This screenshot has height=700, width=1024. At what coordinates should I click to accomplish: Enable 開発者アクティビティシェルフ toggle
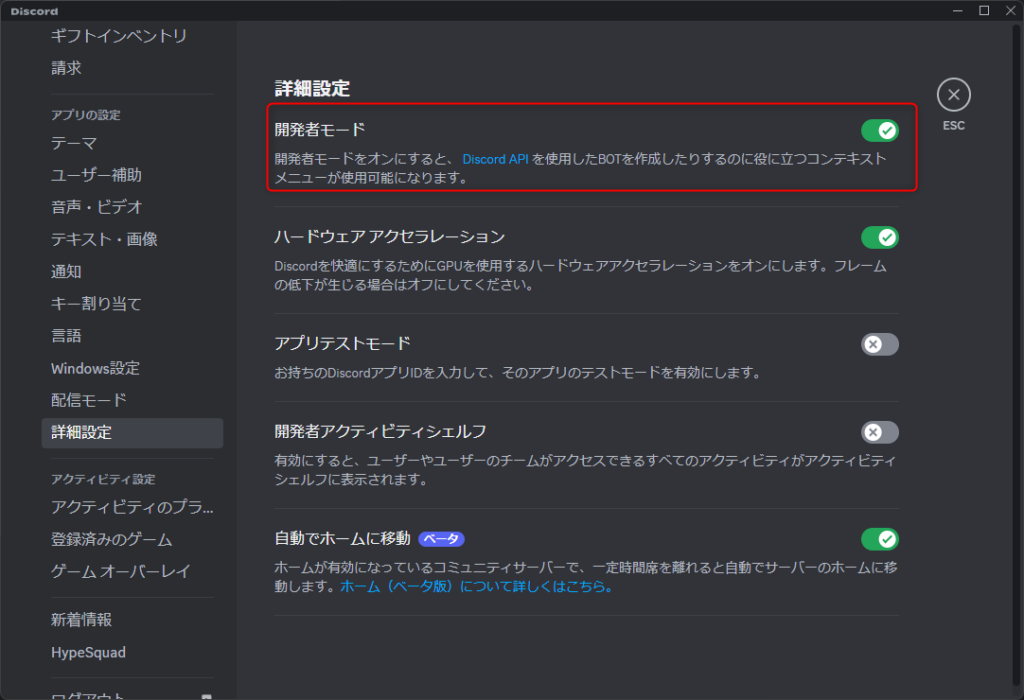[x=879, y=432]
